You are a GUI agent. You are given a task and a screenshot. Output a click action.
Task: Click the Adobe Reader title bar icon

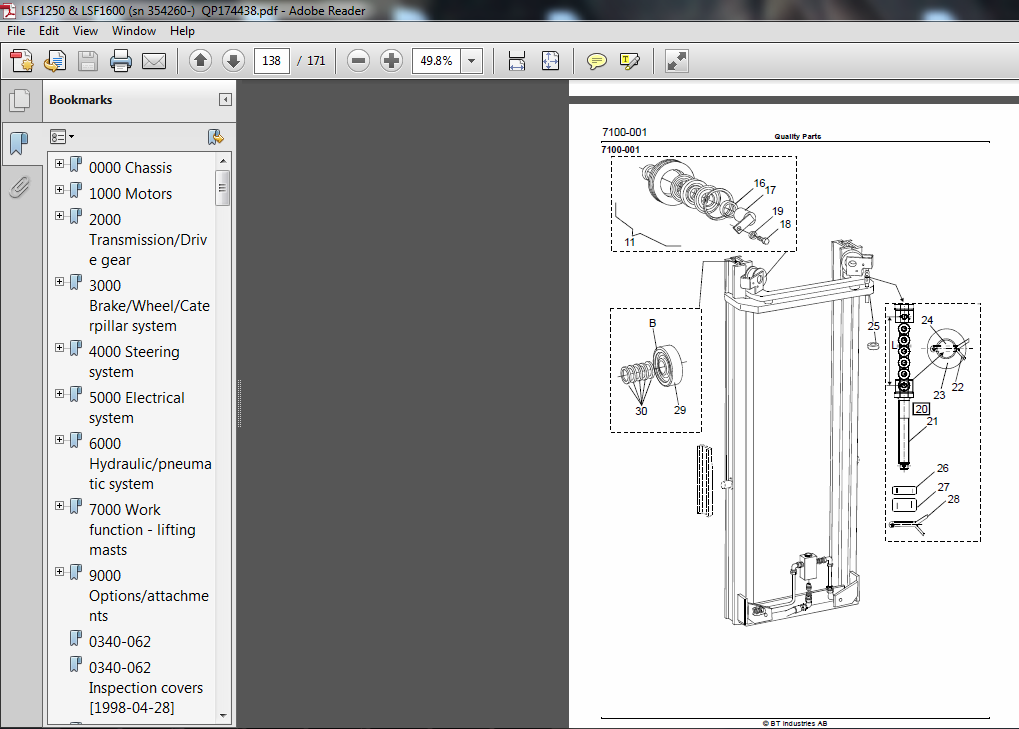[8, 10]
